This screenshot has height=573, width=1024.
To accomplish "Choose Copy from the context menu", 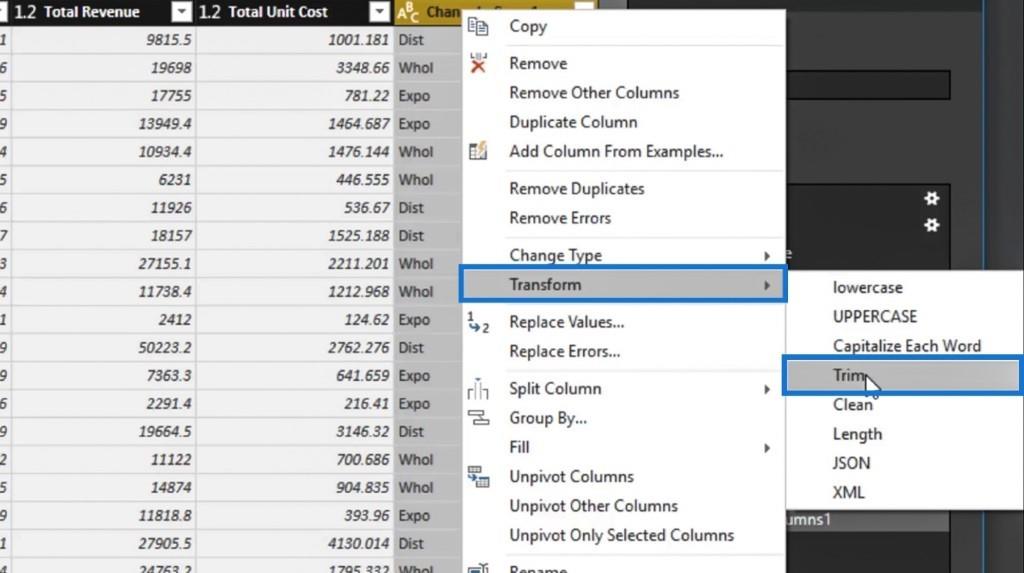I will [x=528, y=27].
